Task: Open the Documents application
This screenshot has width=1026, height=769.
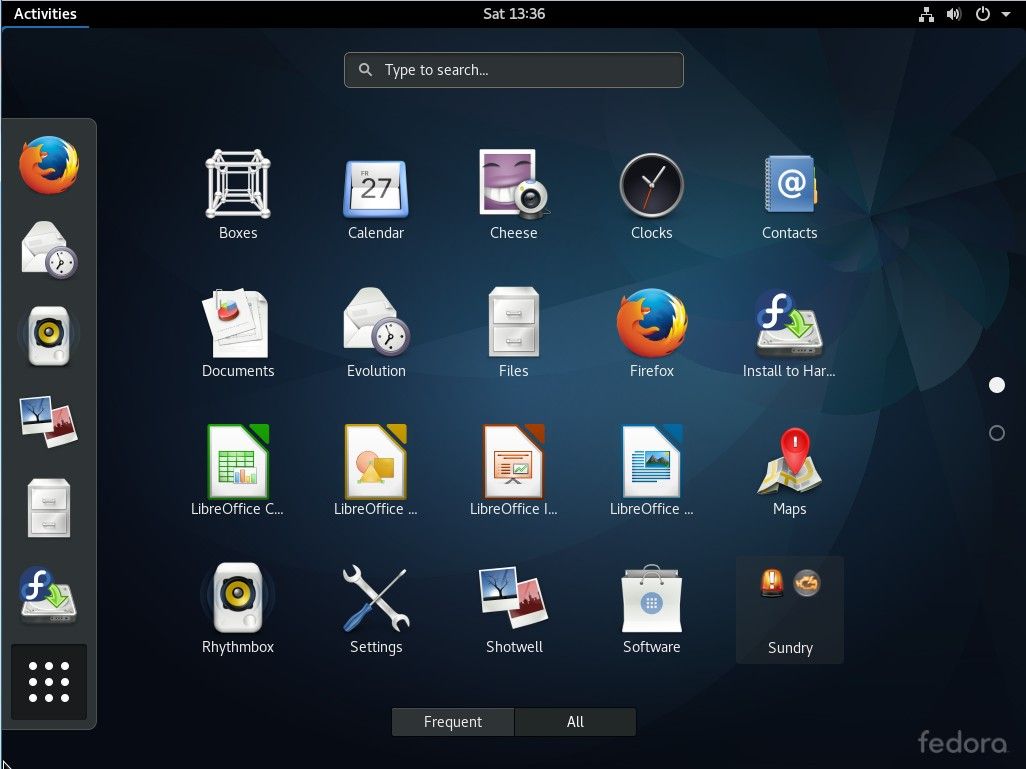Action: coord(238,332)
